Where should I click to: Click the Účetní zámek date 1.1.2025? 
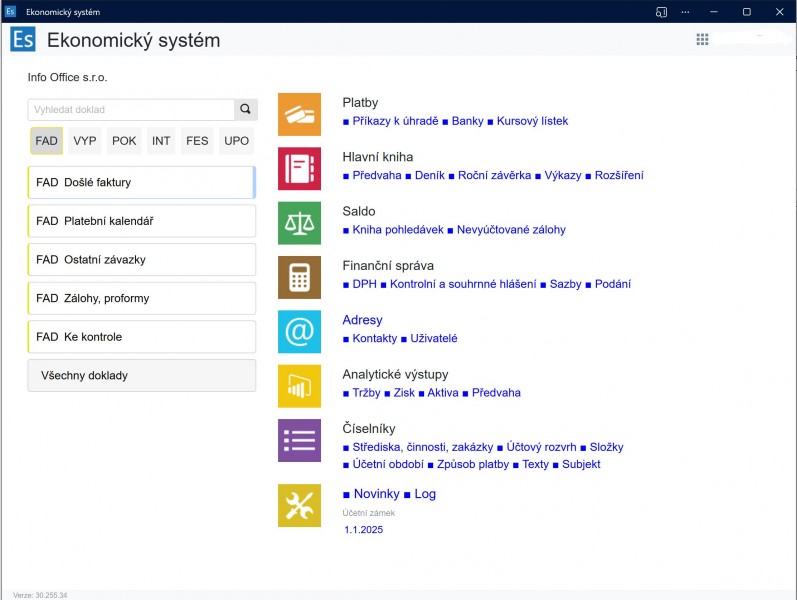pos(363,530)
